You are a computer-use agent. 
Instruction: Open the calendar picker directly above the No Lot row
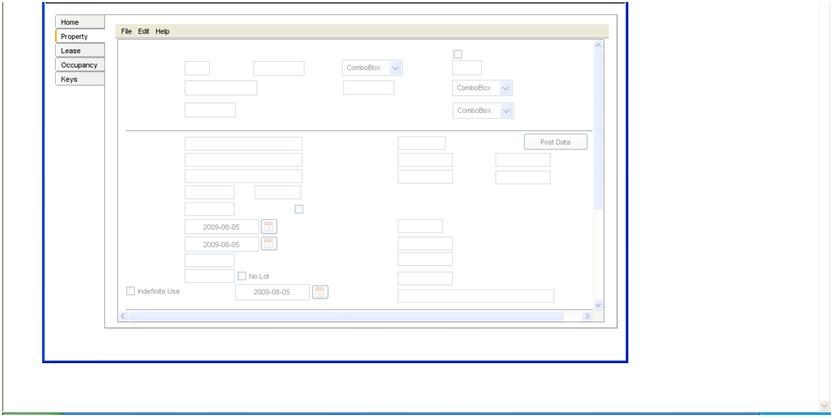pyautogui.click(x=269, y=244)
